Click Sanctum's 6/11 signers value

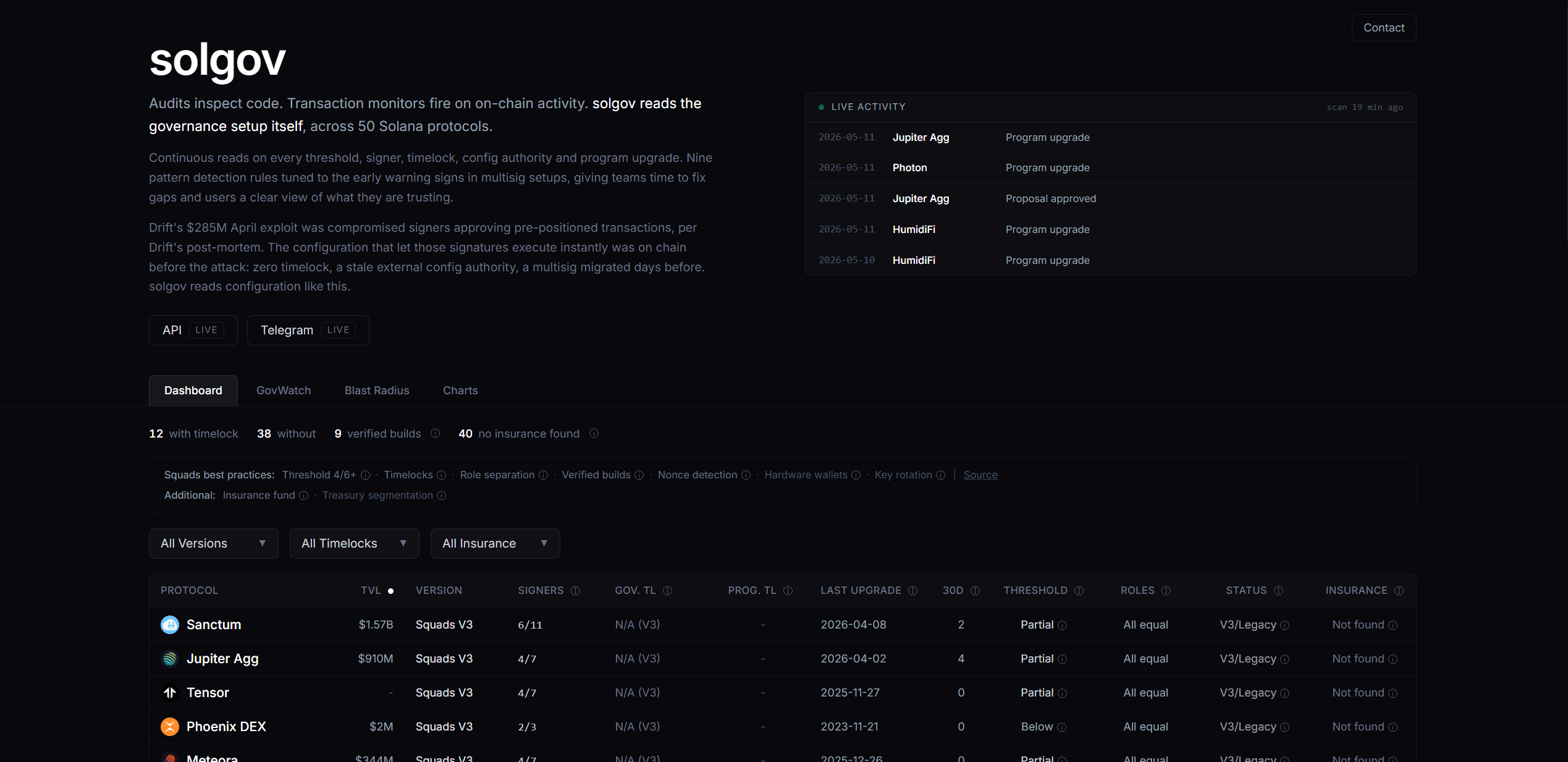pos(530,625)
